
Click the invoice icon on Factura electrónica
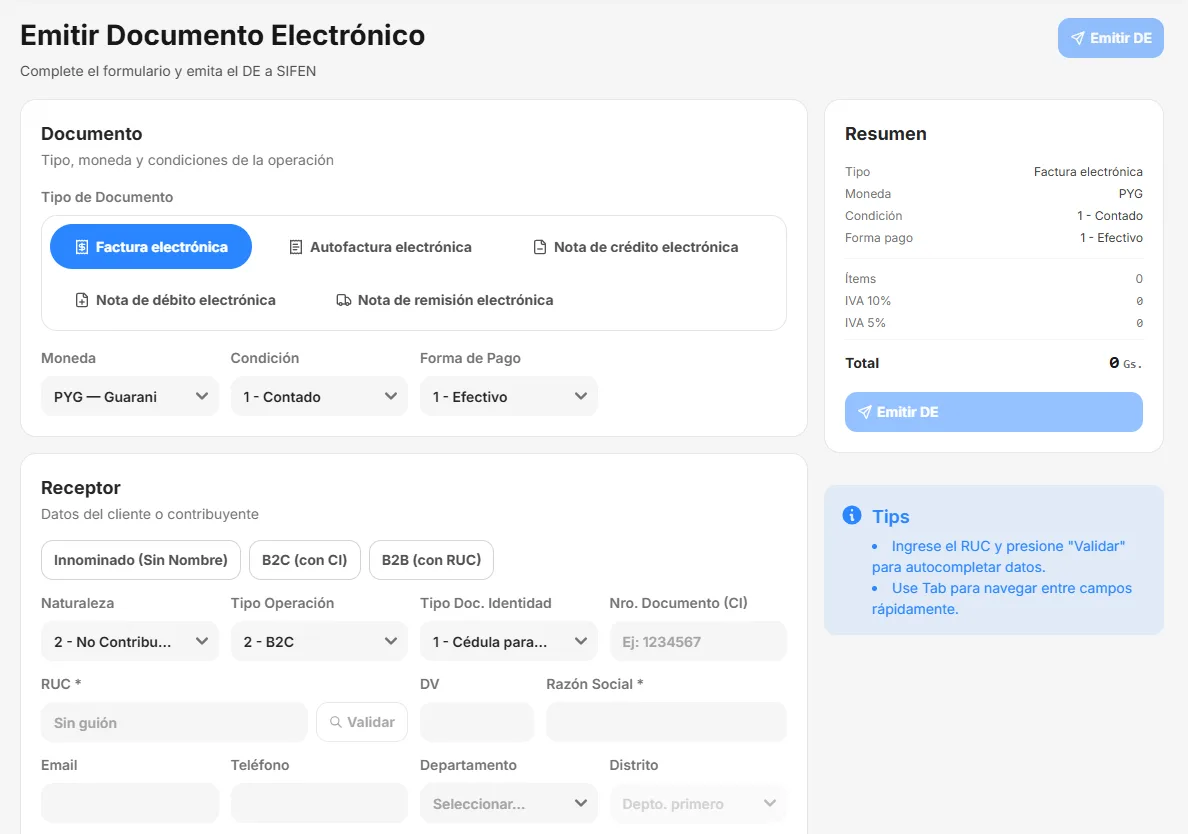pyautogui.click(x=82, y=247)
